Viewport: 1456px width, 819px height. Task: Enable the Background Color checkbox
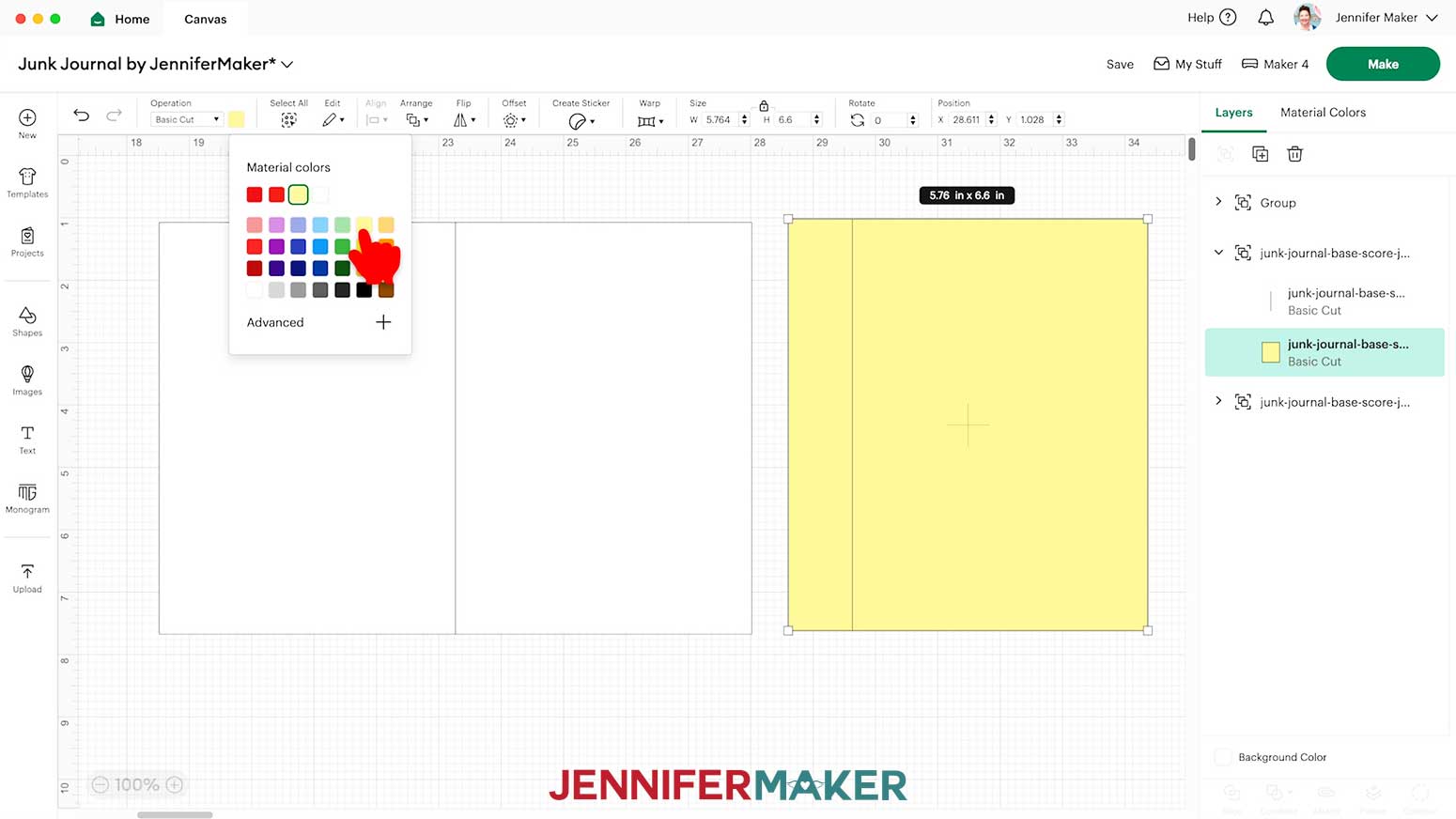1223,757
